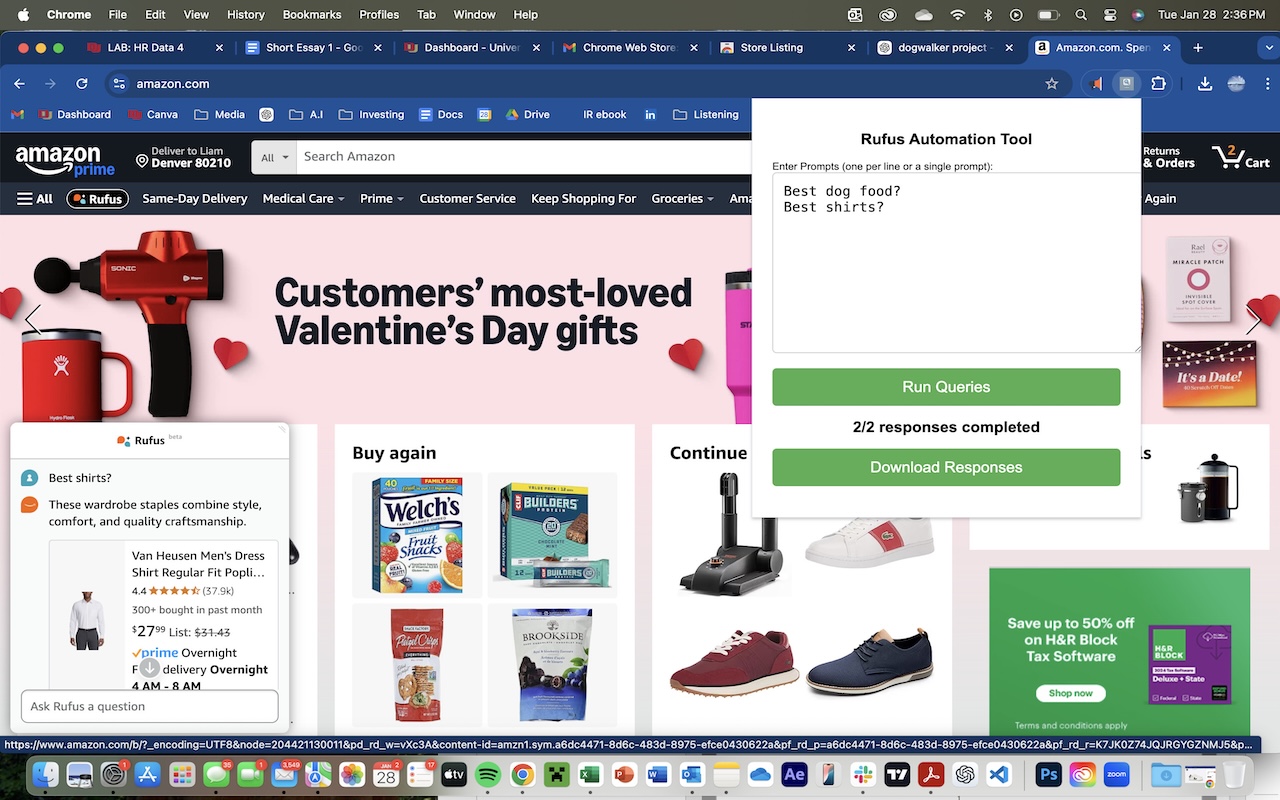Open the Welch's Fruit Snacks product
Image resolution: width=1280 pixels, height=800 pixels.
417,535
